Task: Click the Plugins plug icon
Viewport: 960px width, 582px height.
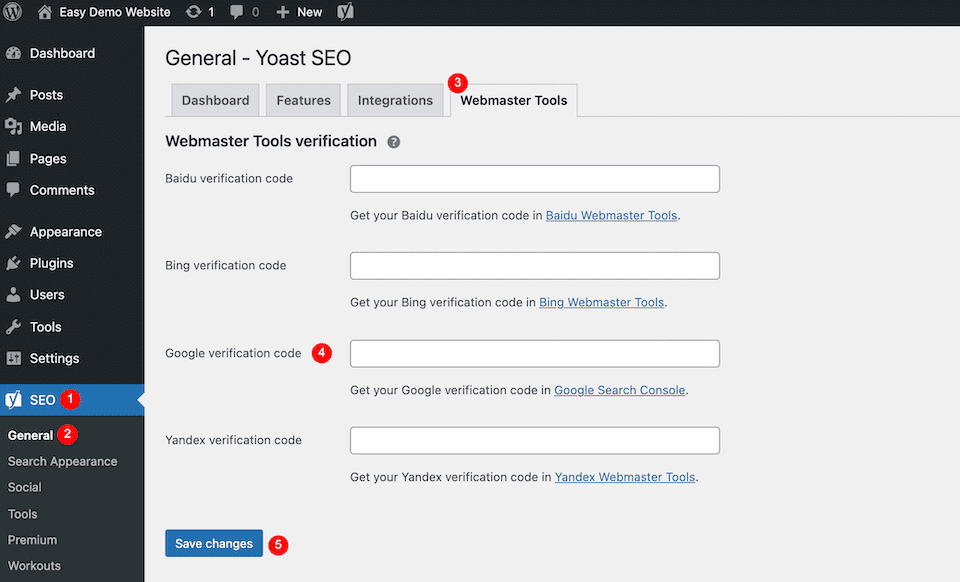Action: 14,262
